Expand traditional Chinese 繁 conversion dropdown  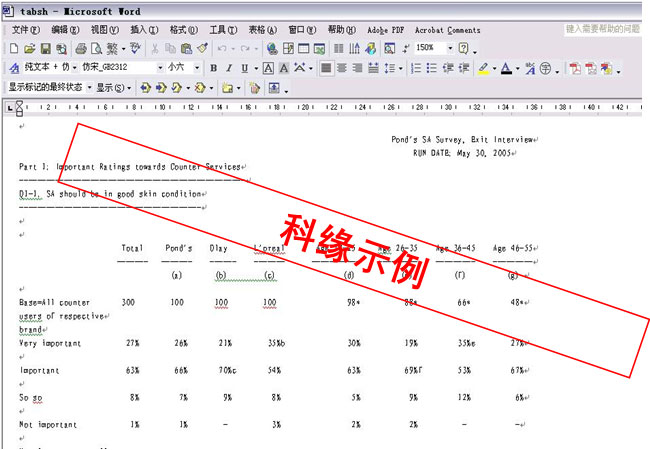click(x=124, y=49)
